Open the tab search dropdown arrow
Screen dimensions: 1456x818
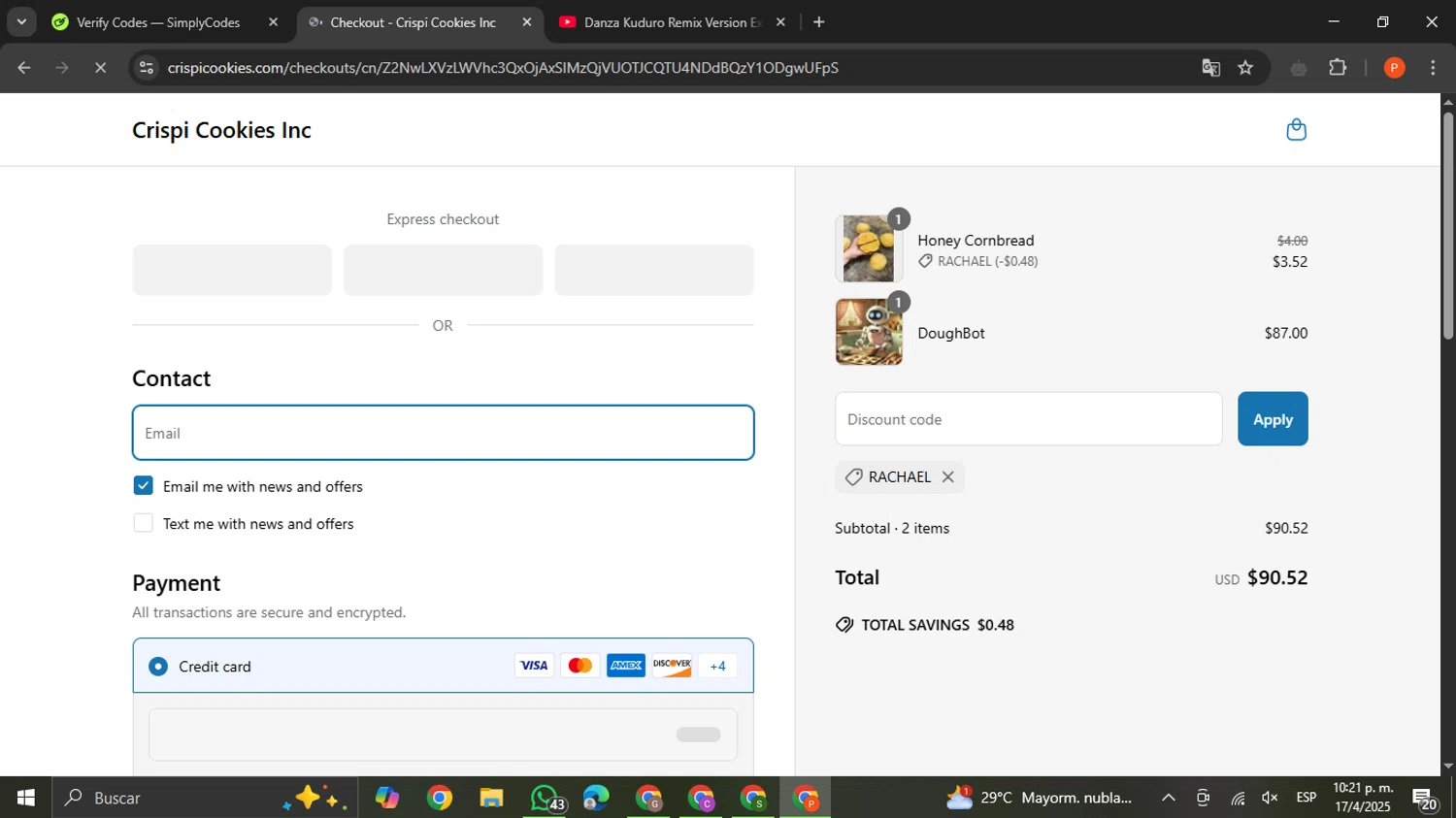tap(21, 21)
